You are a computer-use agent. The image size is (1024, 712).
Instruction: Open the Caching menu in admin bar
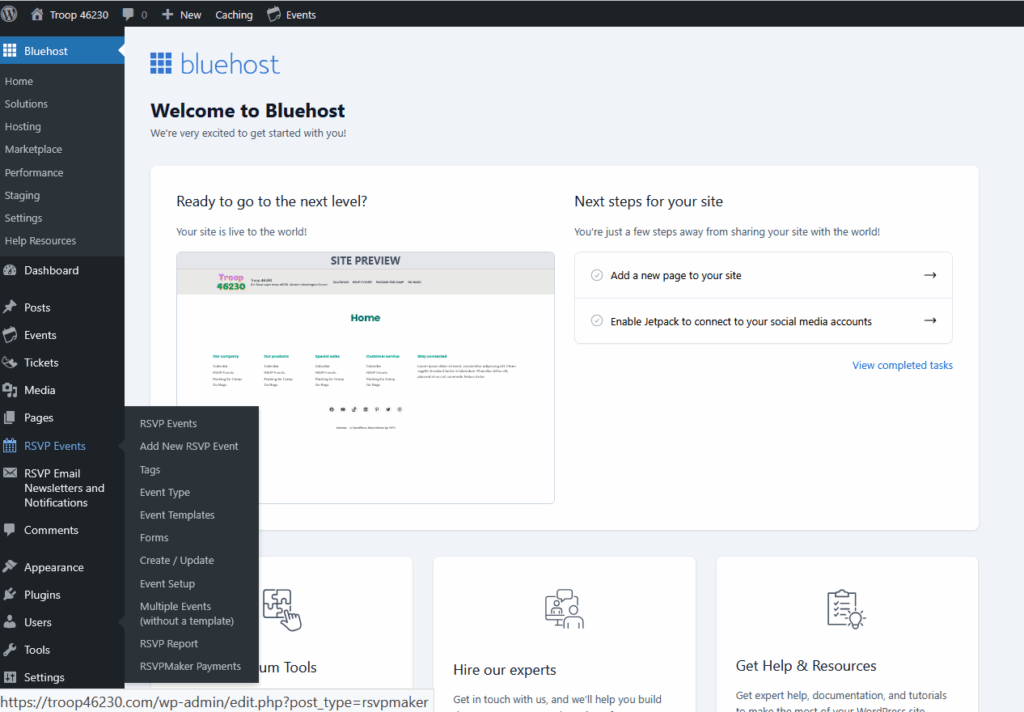[234, 14]
